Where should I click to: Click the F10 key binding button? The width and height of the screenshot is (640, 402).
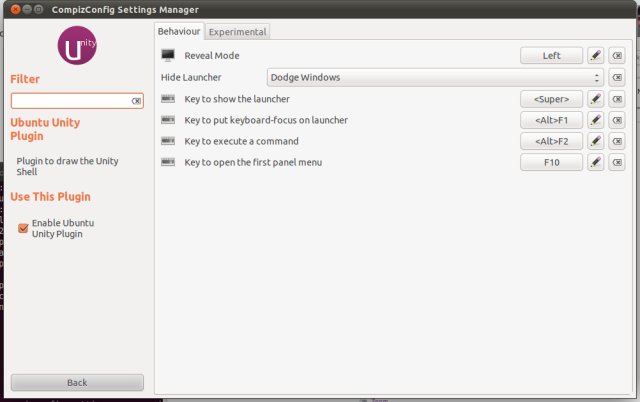tap(551, 162)
